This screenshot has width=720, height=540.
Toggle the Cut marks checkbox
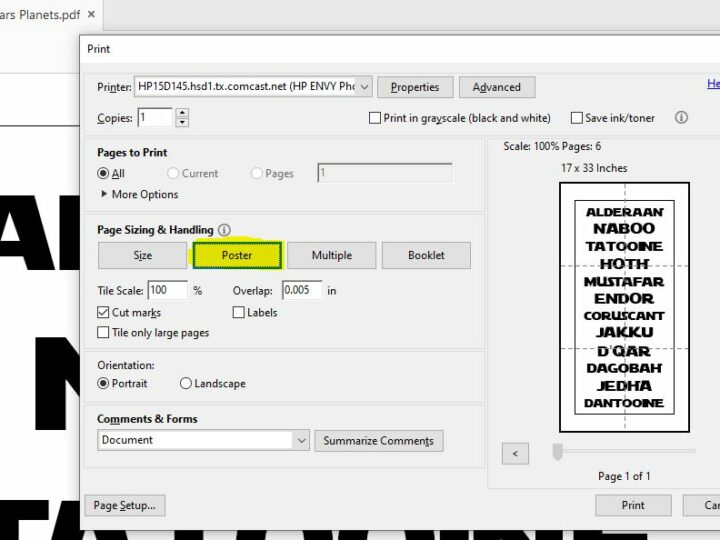click(103, 313)
